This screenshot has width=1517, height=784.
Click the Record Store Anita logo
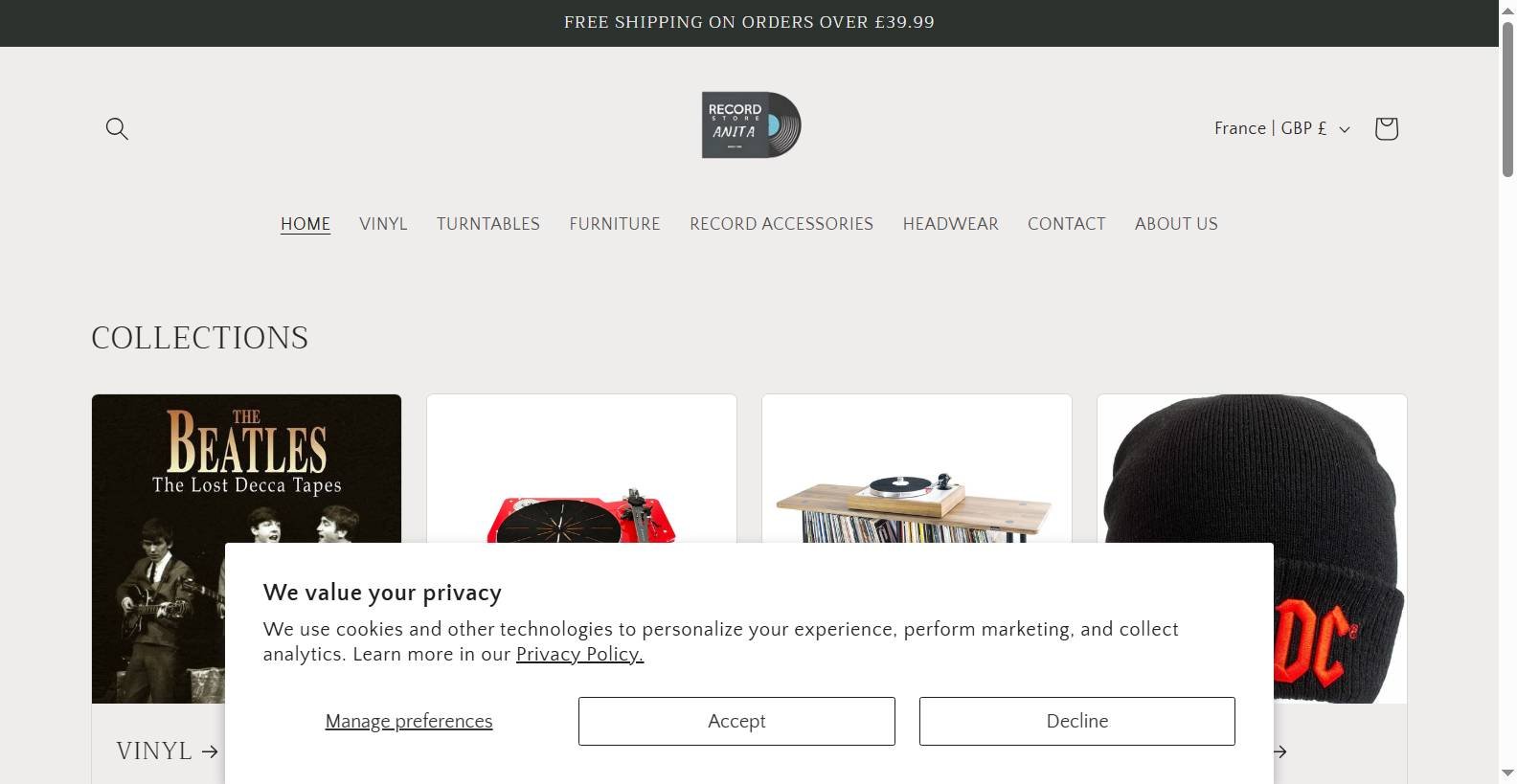[751, 125]
